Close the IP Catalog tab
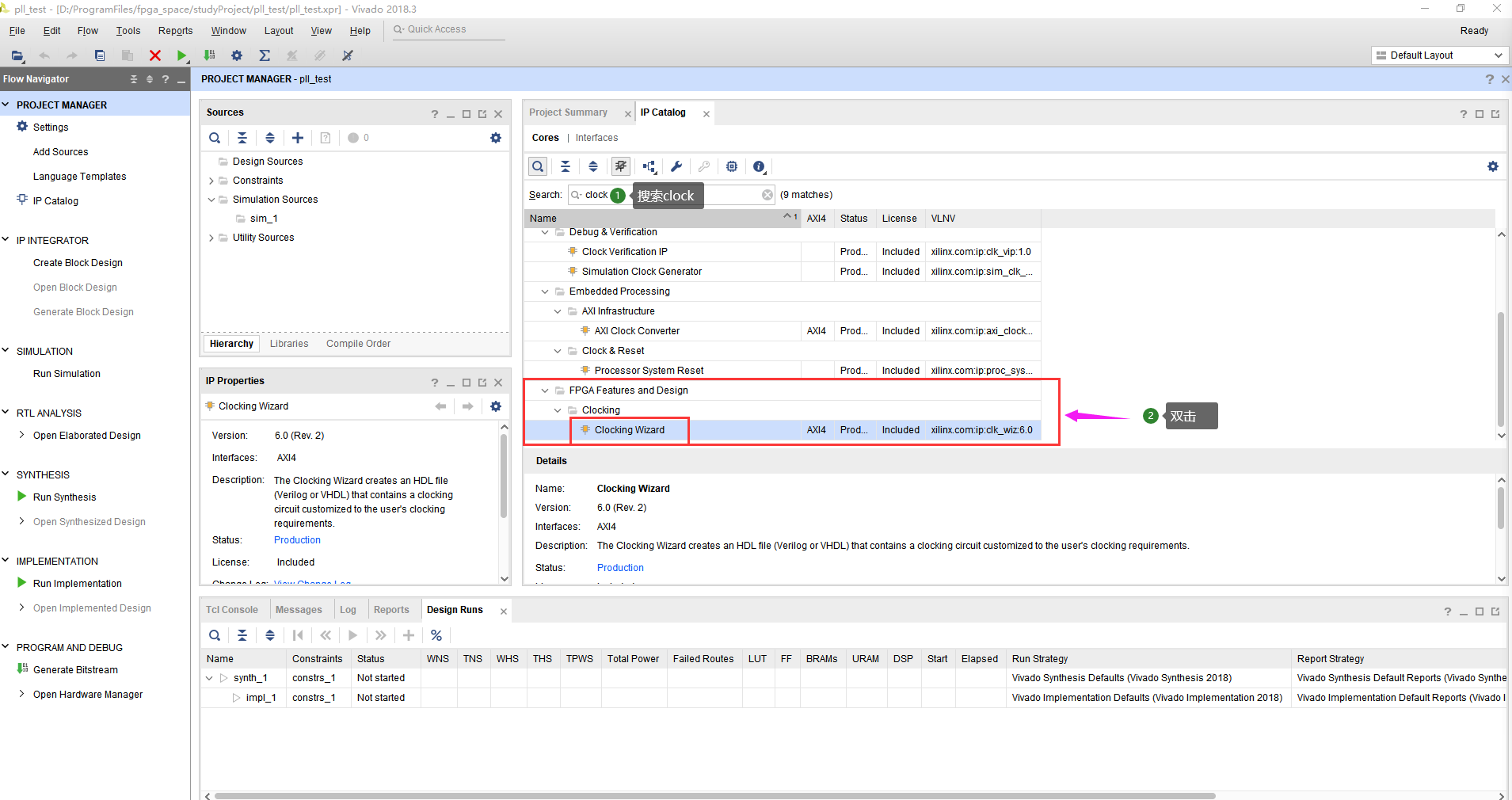1512x800 pixels. tap(706, 114)
